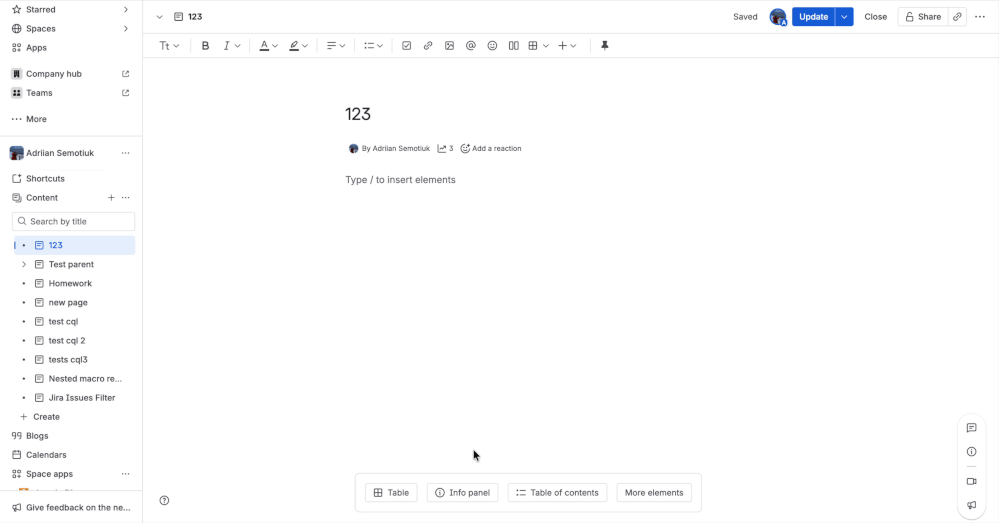Open the text color dropdown arrow
Image resolution: width=999 pixels, height=523 pixels.
(x=275, y=46)
